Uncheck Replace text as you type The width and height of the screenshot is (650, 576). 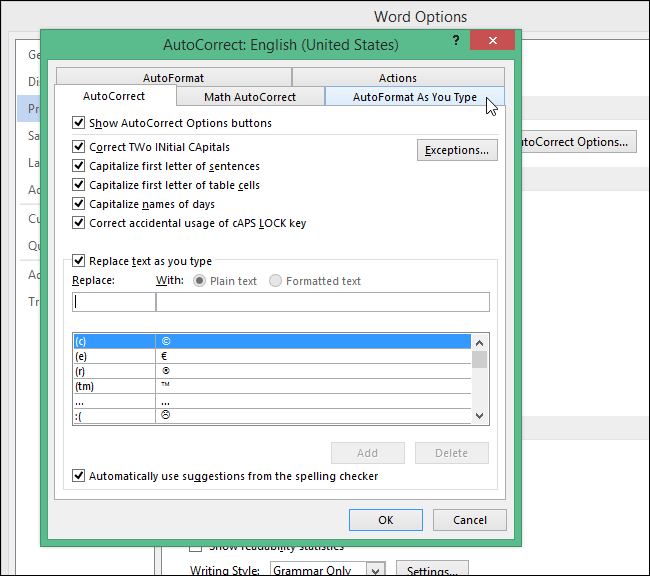click(78, 261)
